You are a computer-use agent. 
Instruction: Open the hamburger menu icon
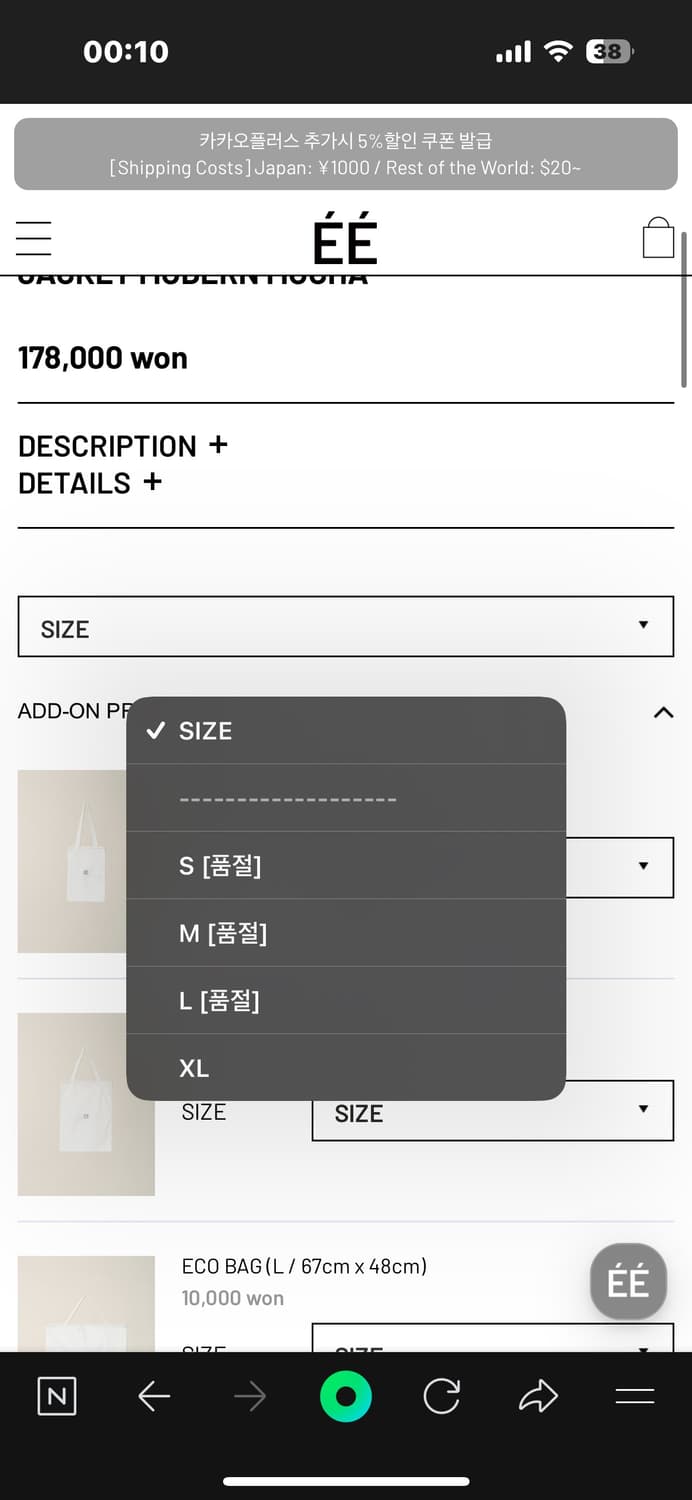click(x=34, y=238)
